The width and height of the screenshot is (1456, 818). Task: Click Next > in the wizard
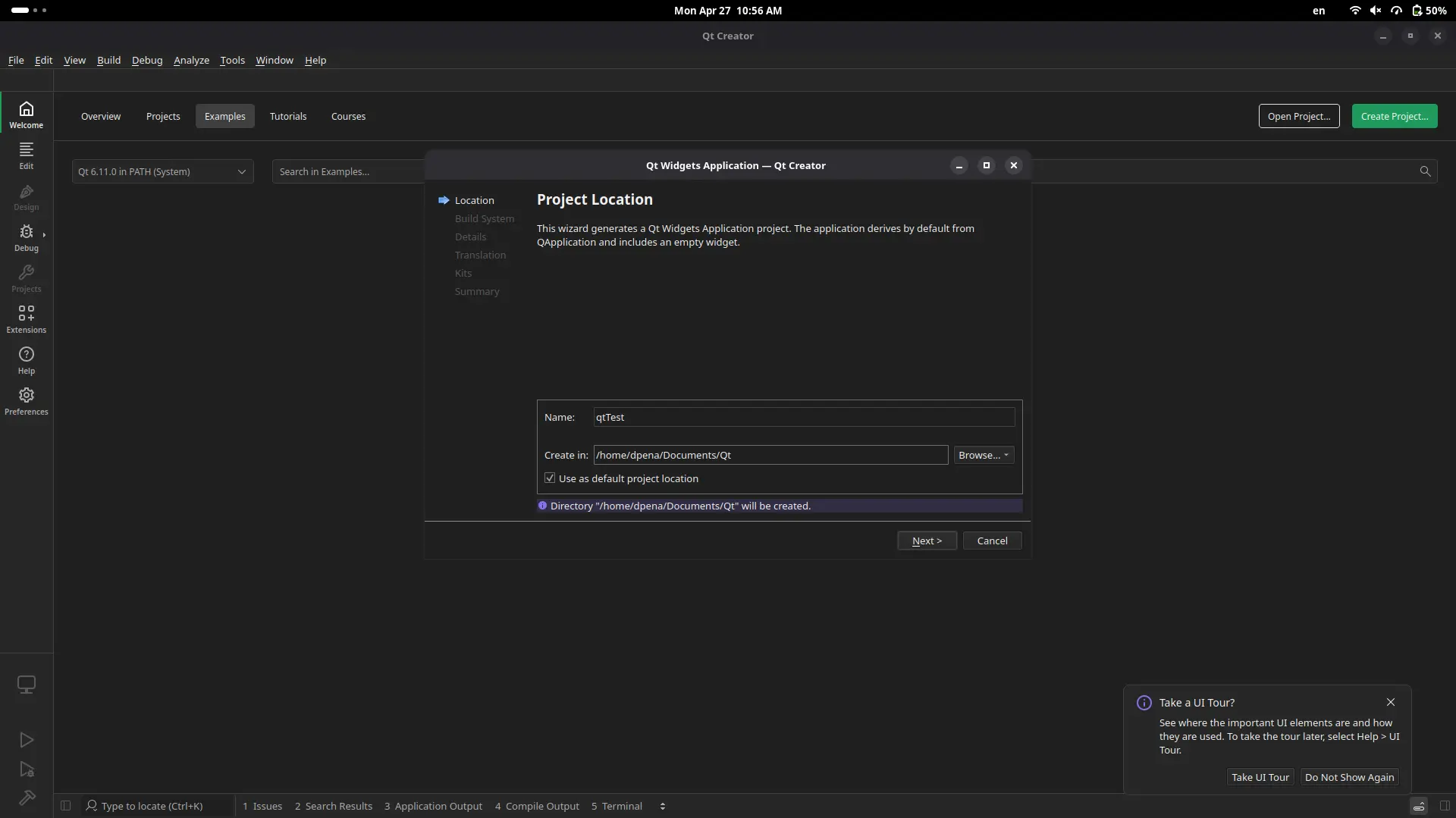927,541
